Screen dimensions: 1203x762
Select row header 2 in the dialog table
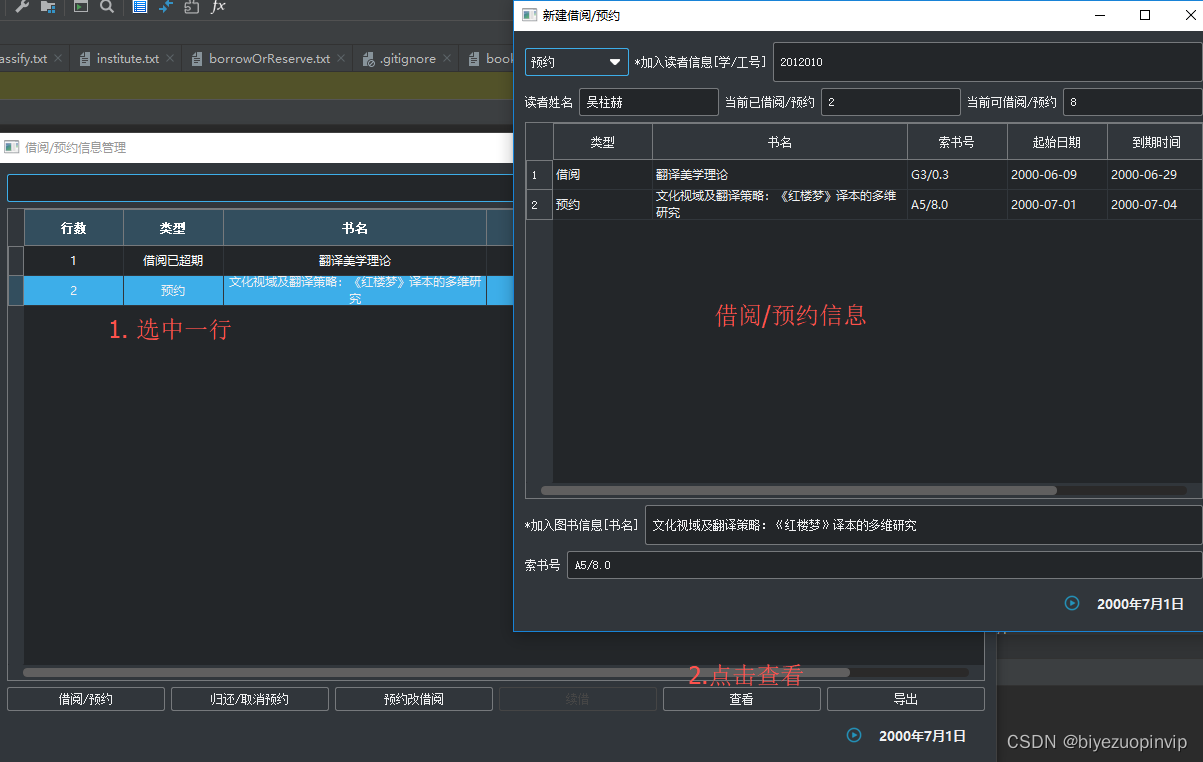click(539, 205)
